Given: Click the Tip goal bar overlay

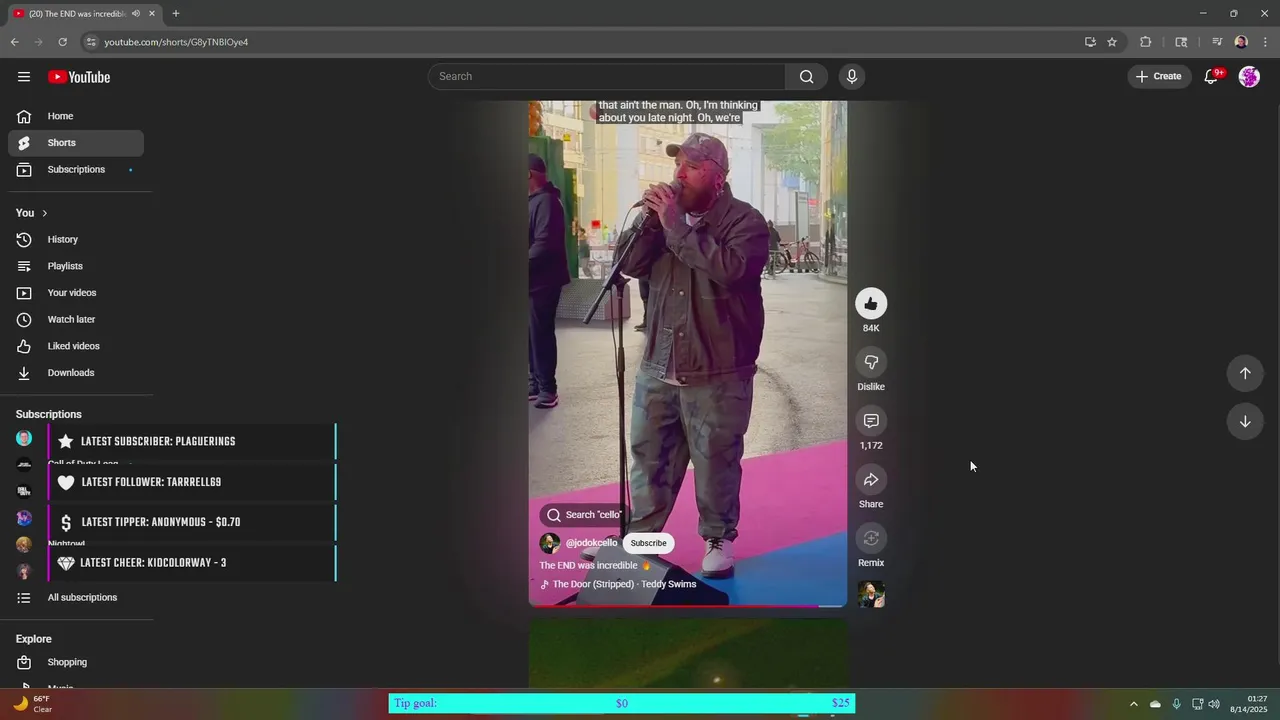Looking at the screenshot, I should coord(622,703).
